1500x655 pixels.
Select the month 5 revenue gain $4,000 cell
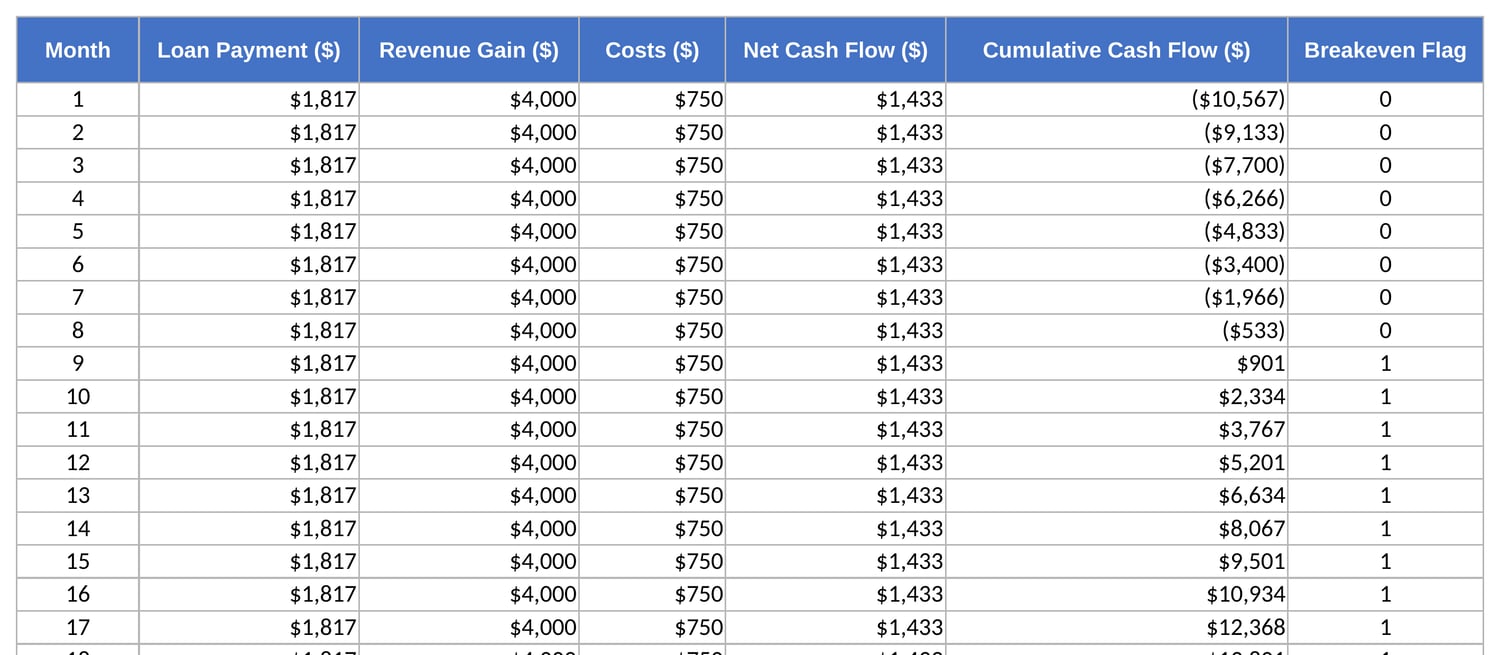469,231
